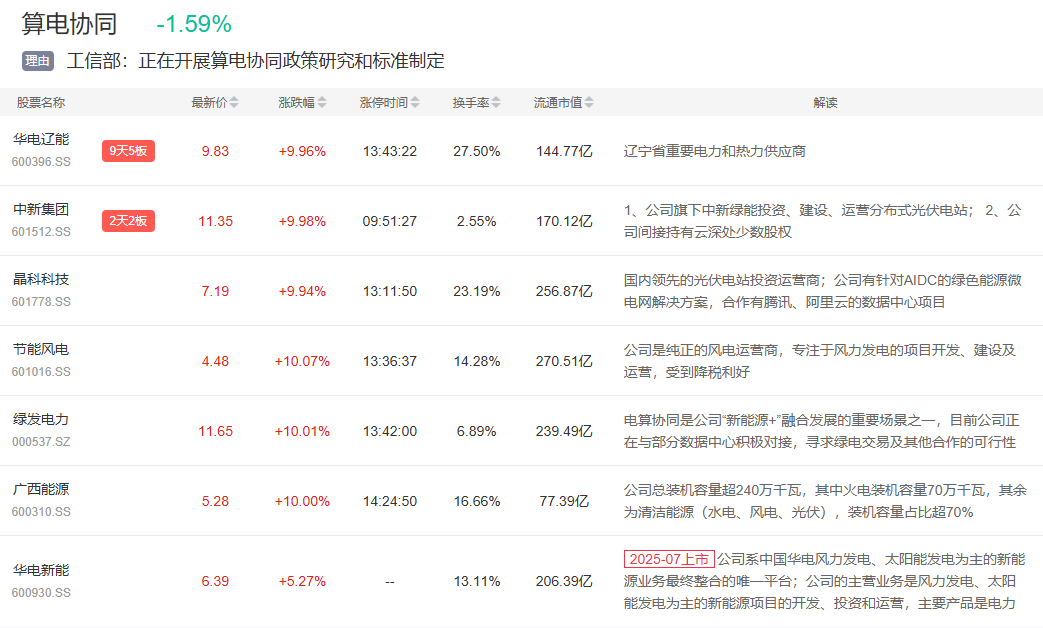Open 绿发电力 stock name link
The image size is (1043, 628).
coord(41,419)
